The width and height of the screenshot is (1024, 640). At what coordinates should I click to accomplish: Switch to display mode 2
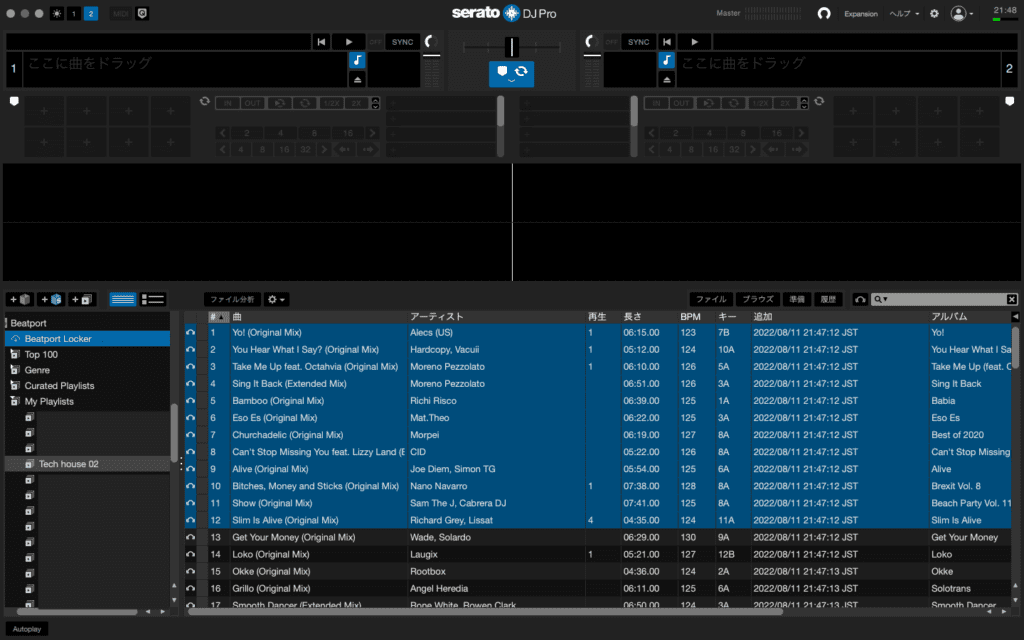click(91, 13)
